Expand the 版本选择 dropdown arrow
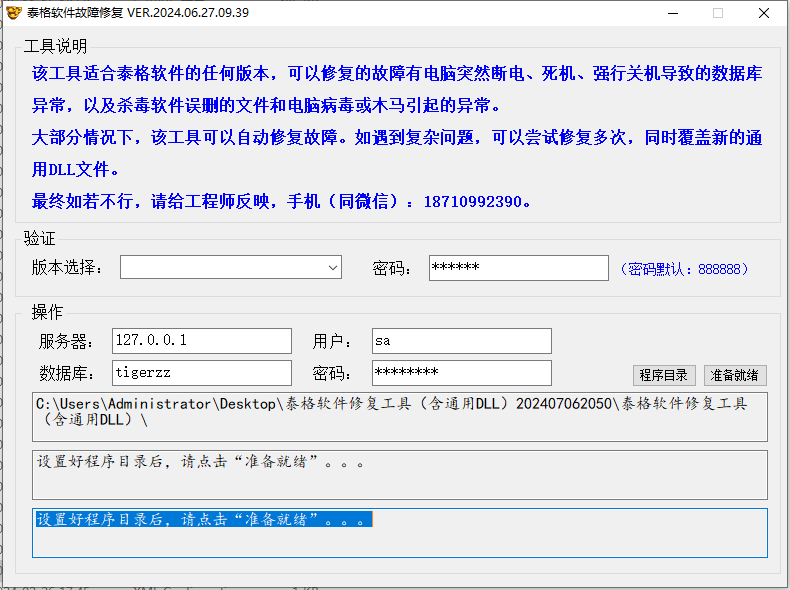 [x=333, y=268]
